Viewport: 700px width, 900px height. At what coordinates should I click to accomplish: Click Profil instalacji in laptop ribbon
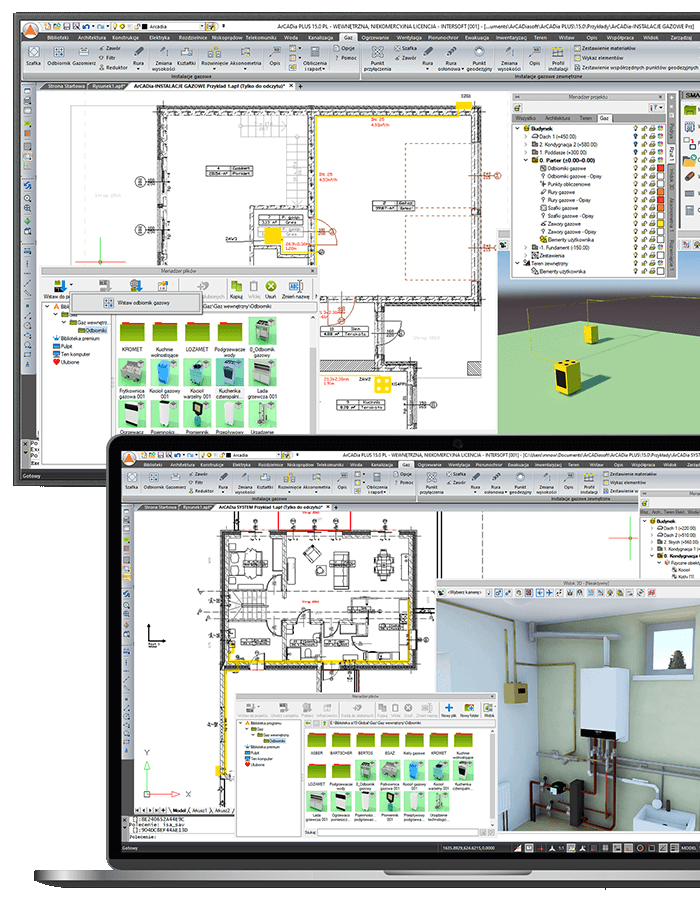589,483
